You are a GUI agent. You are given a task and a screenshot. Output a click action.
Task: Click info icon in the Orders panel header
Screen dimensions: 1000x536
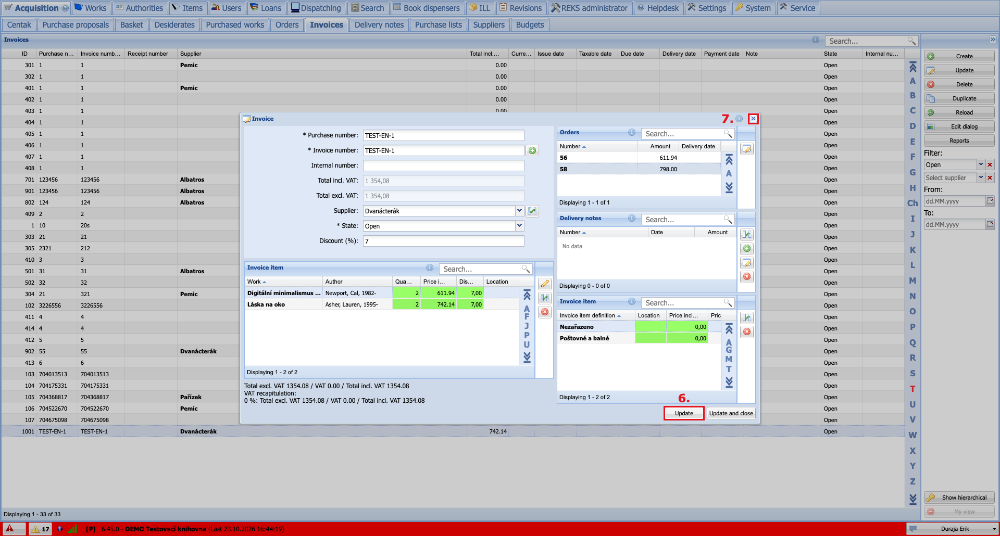pyautogui.click(x=631, y=133)
